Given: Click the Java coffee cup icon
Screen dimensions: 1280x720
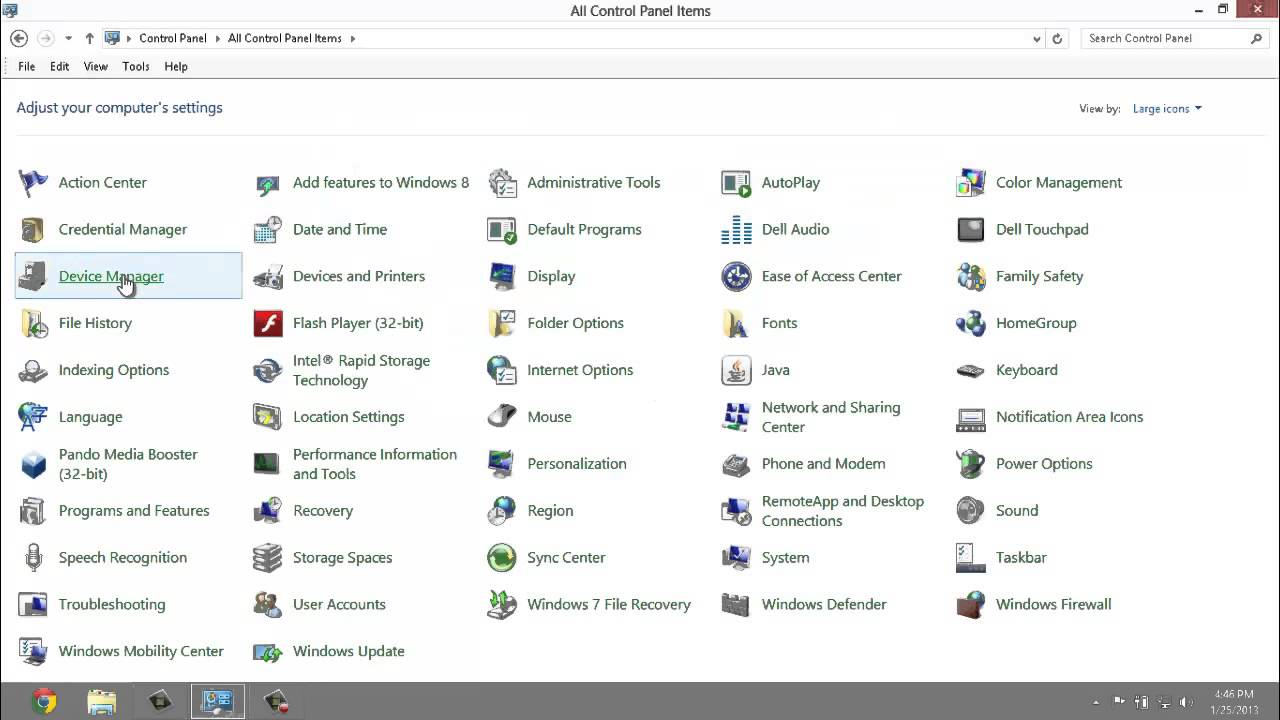Looking at the screenshot, I should tap(736, 370).
